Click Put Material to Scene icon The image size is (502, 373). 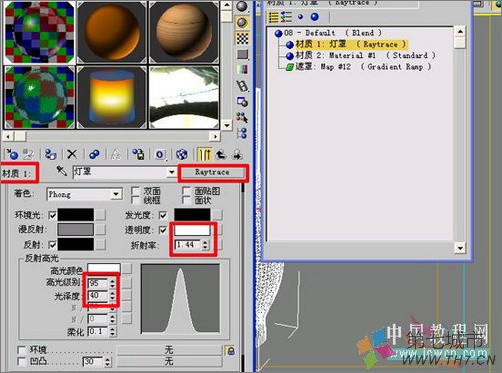coord(28,154)
